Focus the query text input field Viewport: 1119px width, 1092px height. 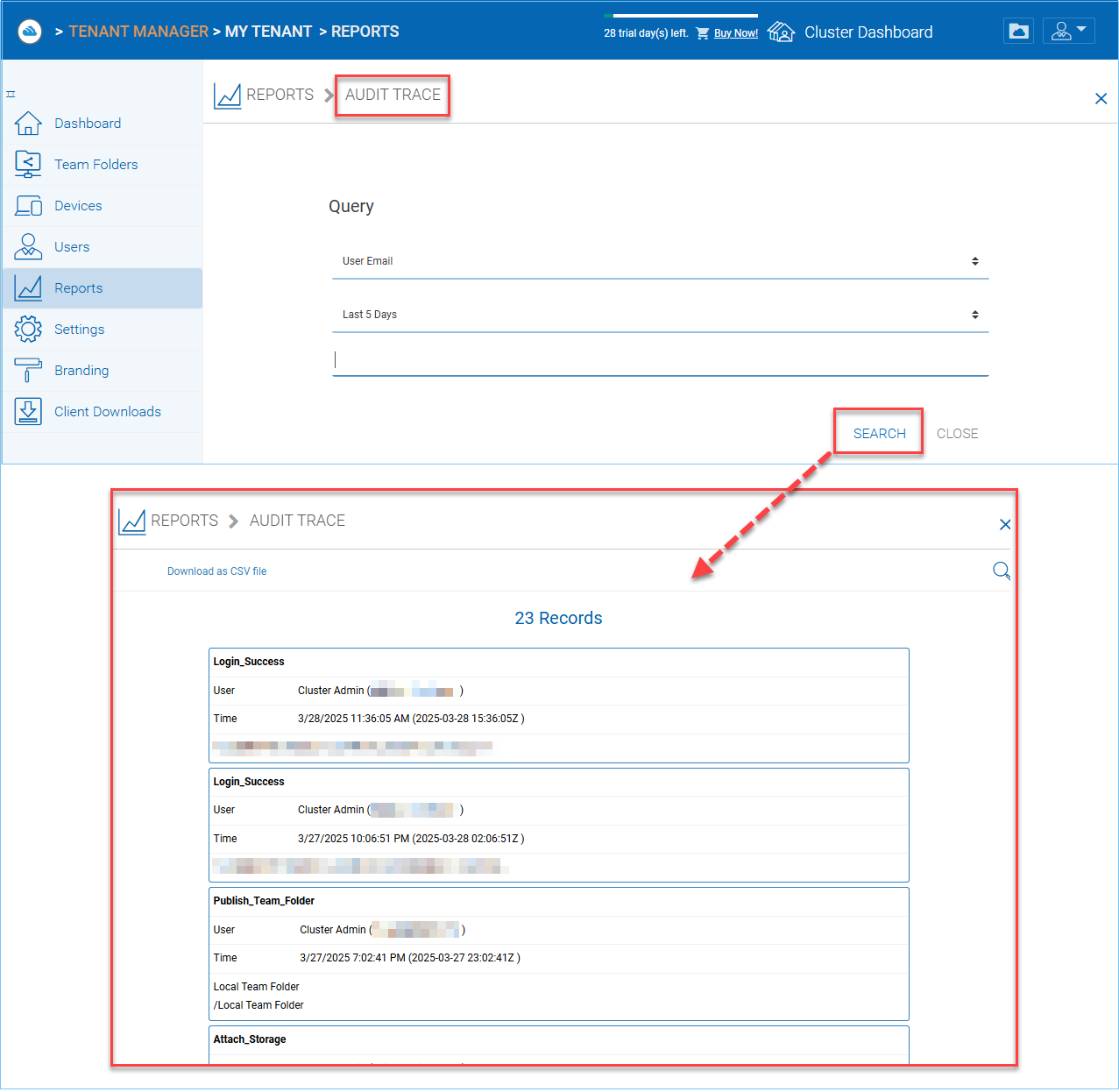click(660, 360)
